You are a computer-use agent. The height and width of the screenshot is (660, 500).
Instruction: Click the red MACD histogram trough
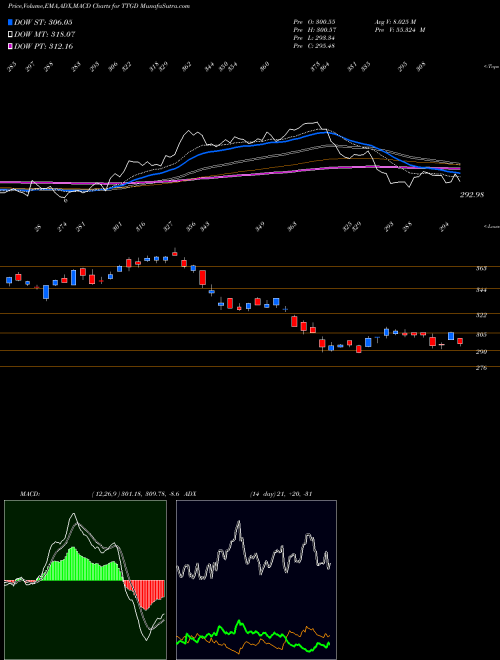pos(146,595)
